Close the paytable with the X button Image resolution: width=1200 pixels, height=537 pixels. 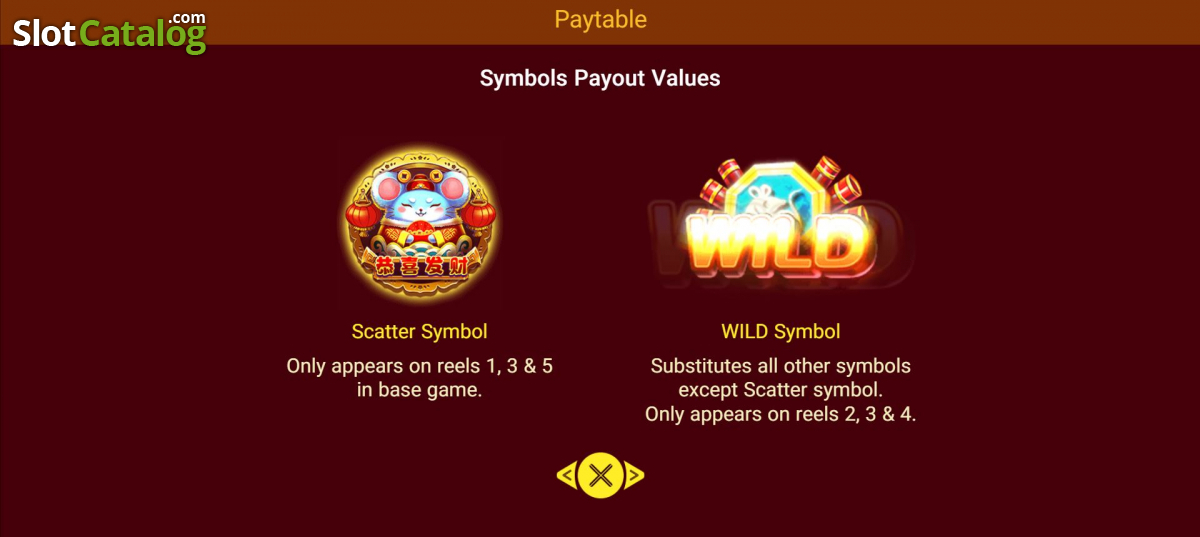(x=600, y=475)
